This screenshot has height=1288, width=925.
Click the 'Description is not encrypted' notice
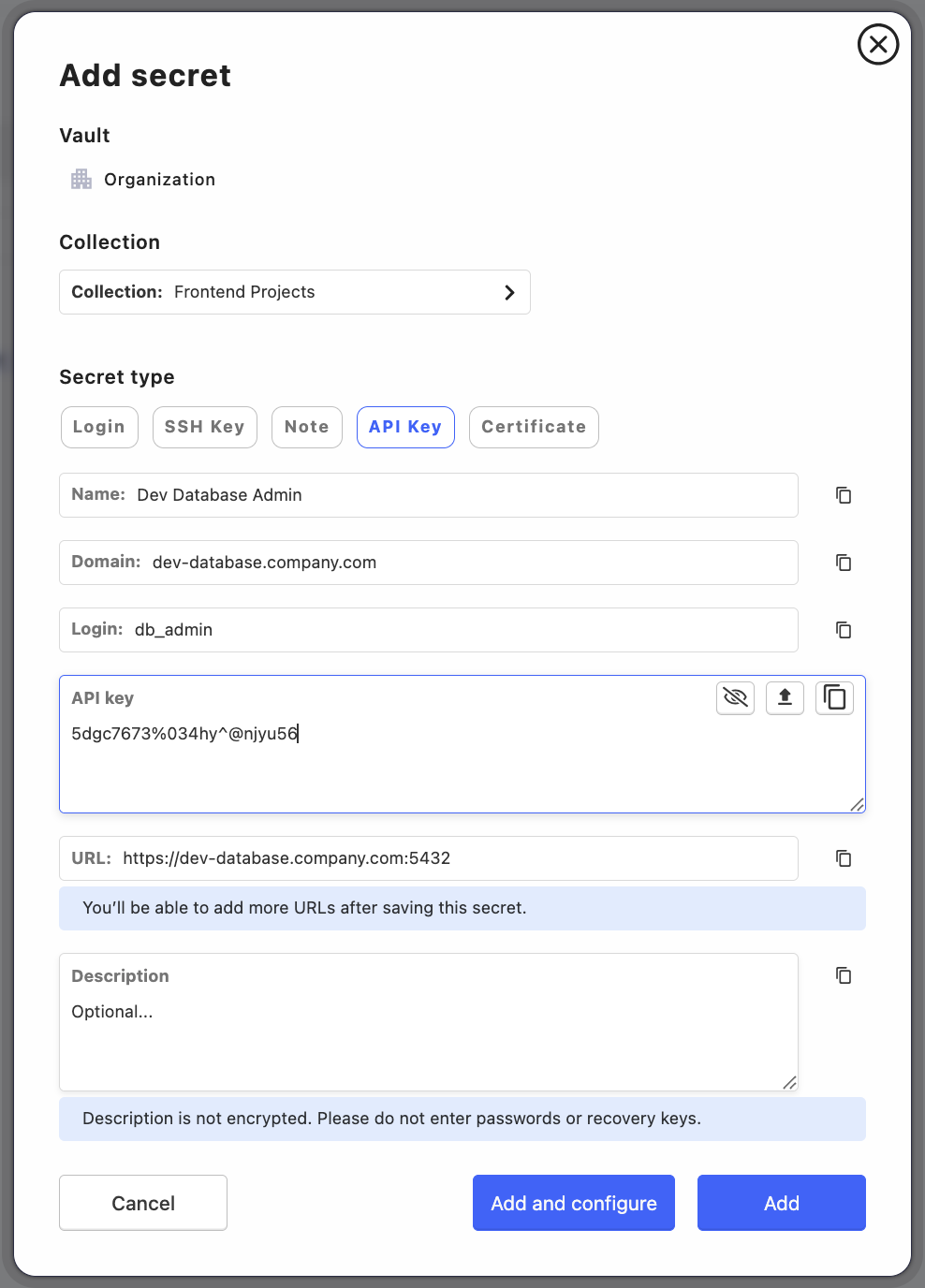pyautogui.click(x=462, y=1119)
